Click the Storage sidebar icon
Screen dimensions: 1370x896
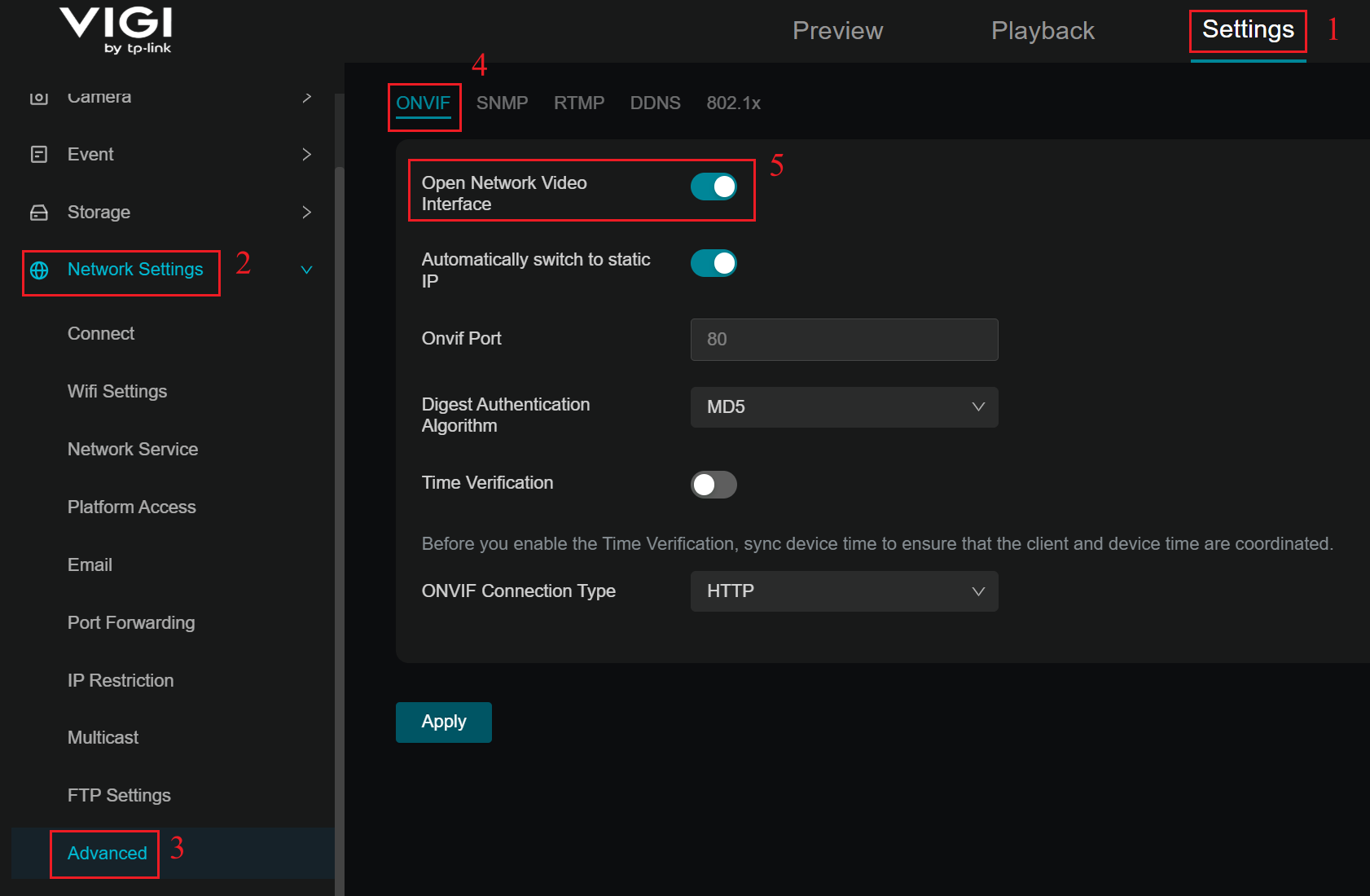click(38, 212)
